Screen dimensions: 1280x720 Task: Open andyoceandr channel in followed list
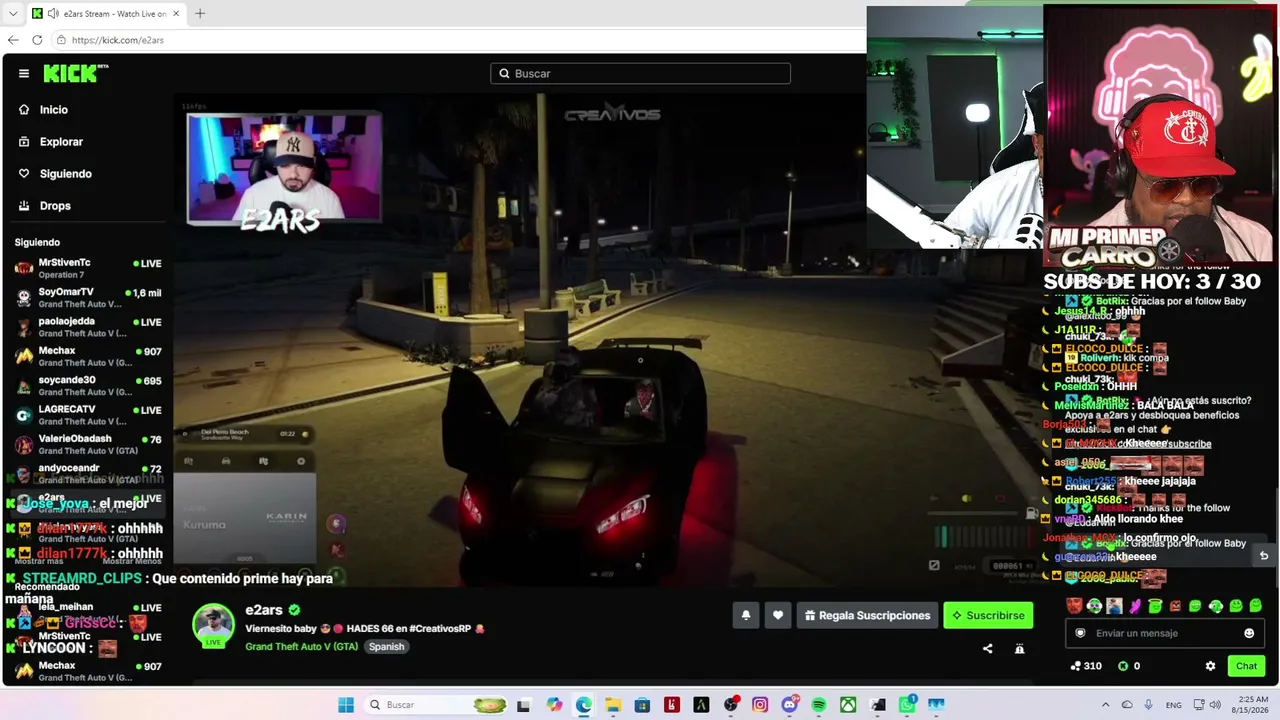pos(88,473)
